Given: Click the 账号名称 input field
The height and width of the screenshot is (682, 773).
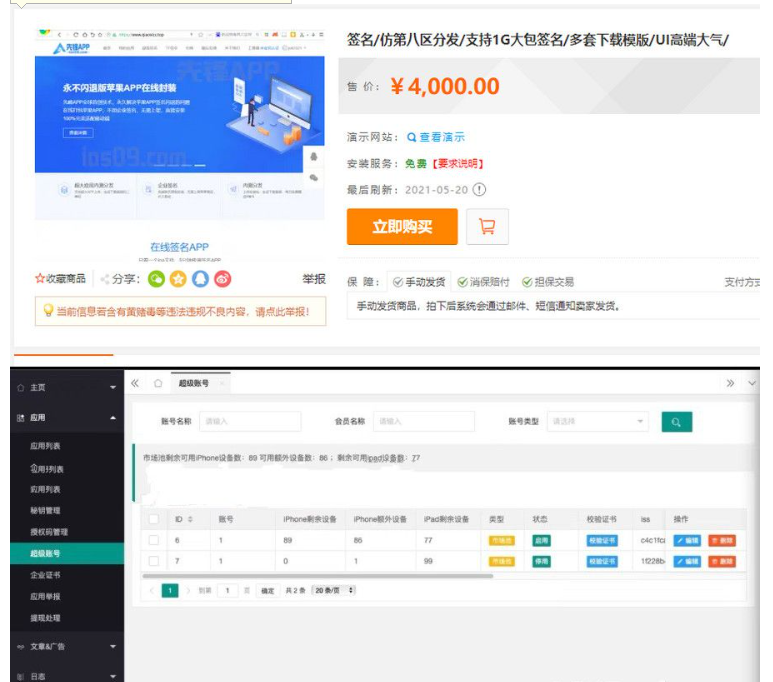Looking at the screenshot, I should tap(250, 422).
